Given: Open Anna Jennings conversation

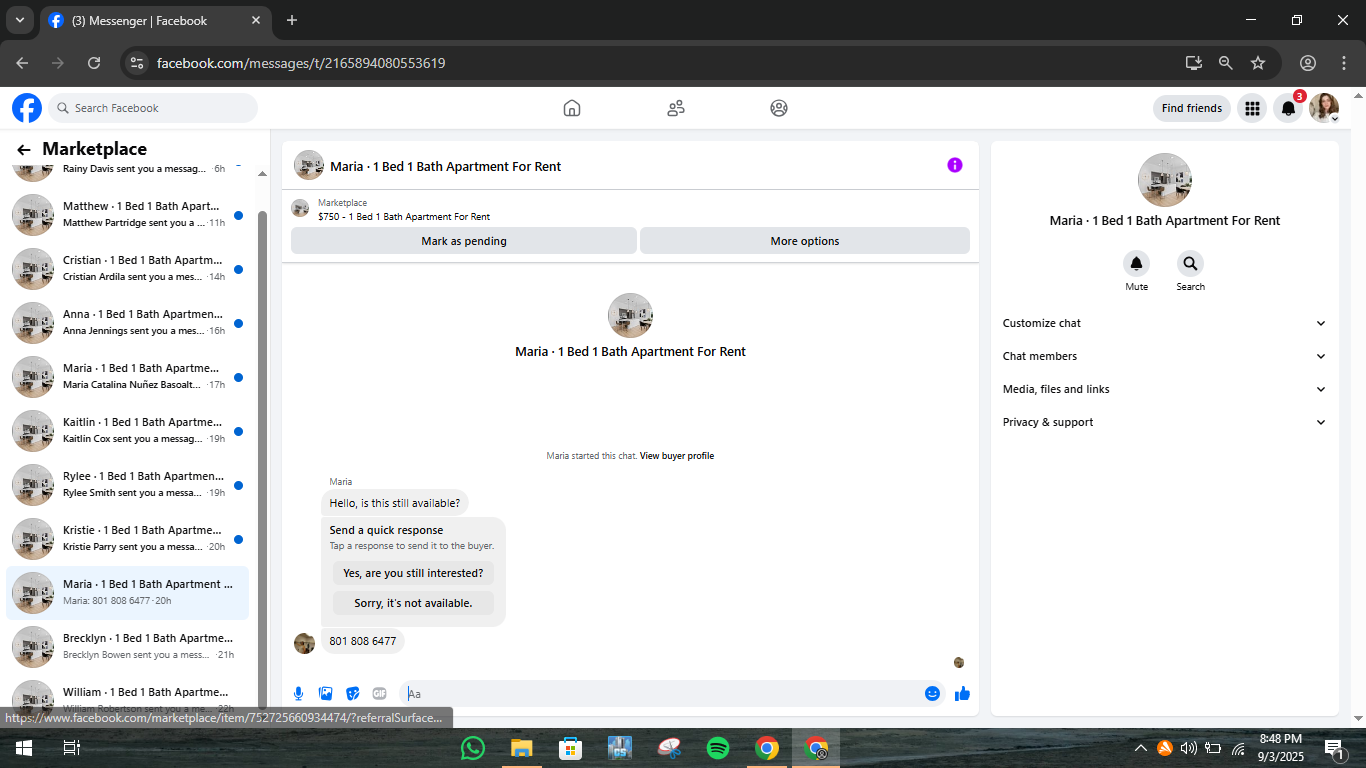Looking at the screenshot, I should coord(128,322).
